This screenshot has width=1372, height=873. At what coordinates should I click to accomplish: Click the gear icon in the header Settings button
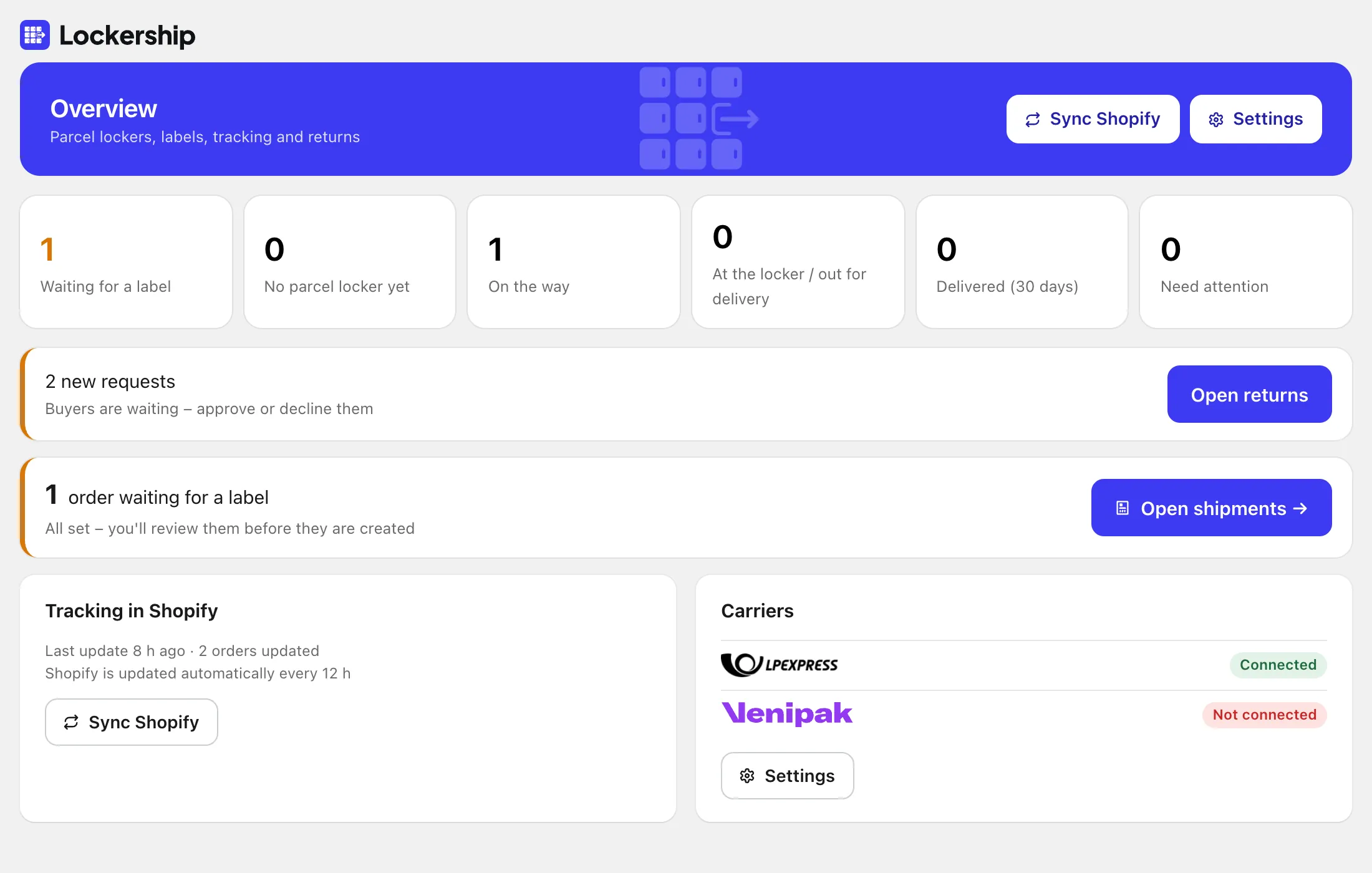1216,119
